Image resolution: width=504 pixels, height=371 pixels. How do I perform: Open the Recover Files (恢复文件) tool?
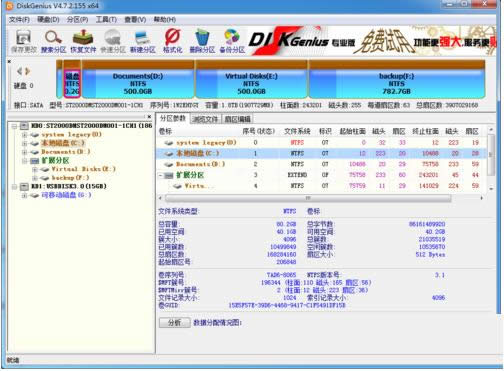point(83,41)
